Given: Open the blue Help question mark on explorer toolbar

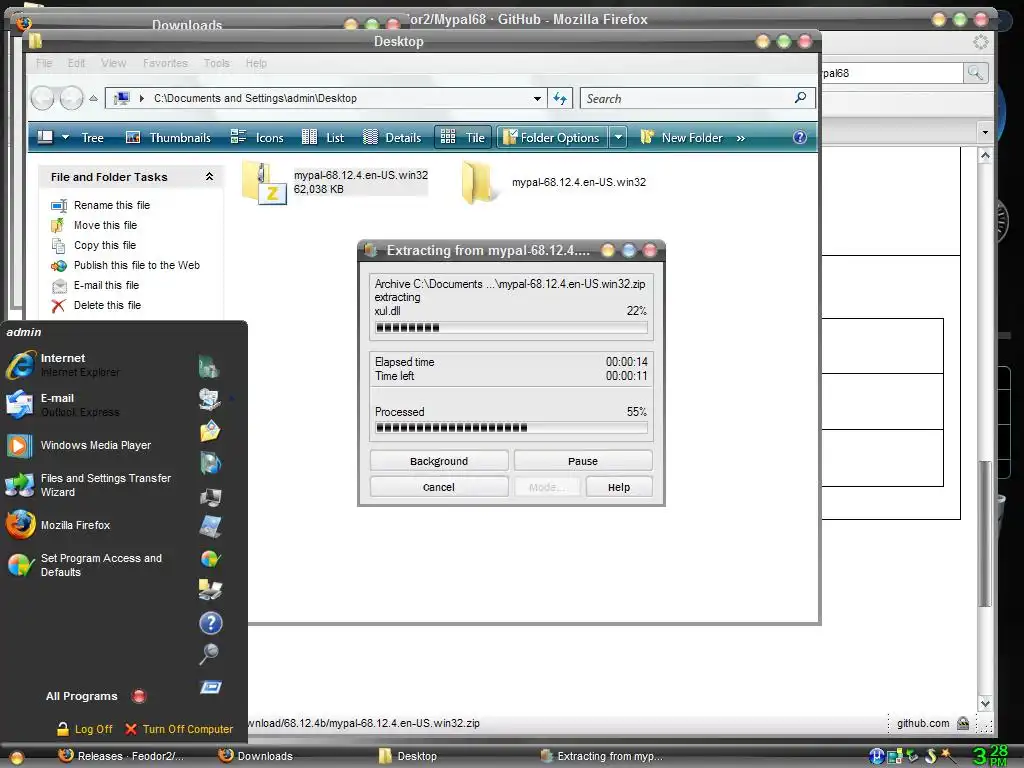Looking at the screenshot, I should 799,137.
